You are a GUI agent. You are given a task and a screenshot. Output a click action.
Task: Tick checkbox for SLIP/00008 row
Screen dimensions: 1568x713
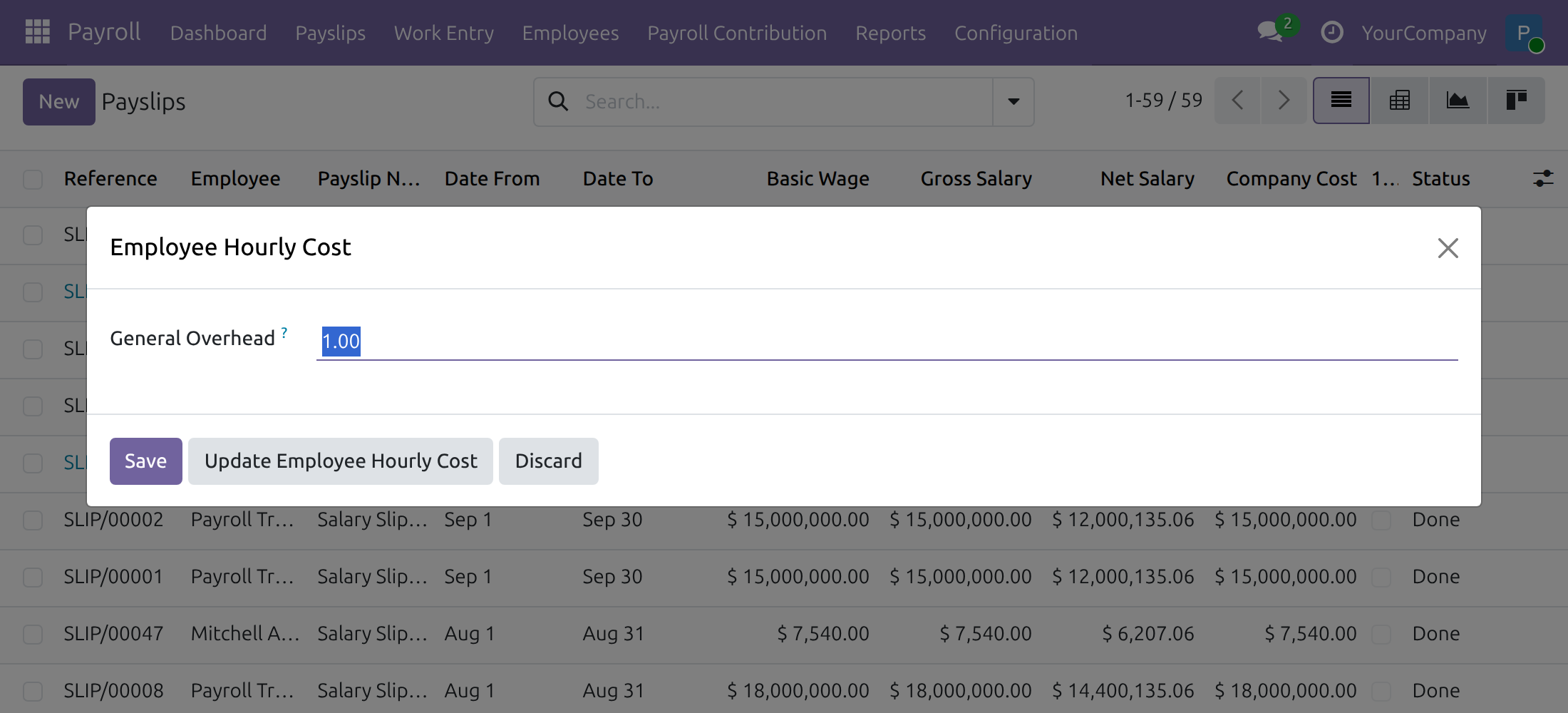[x=33, y=691]
